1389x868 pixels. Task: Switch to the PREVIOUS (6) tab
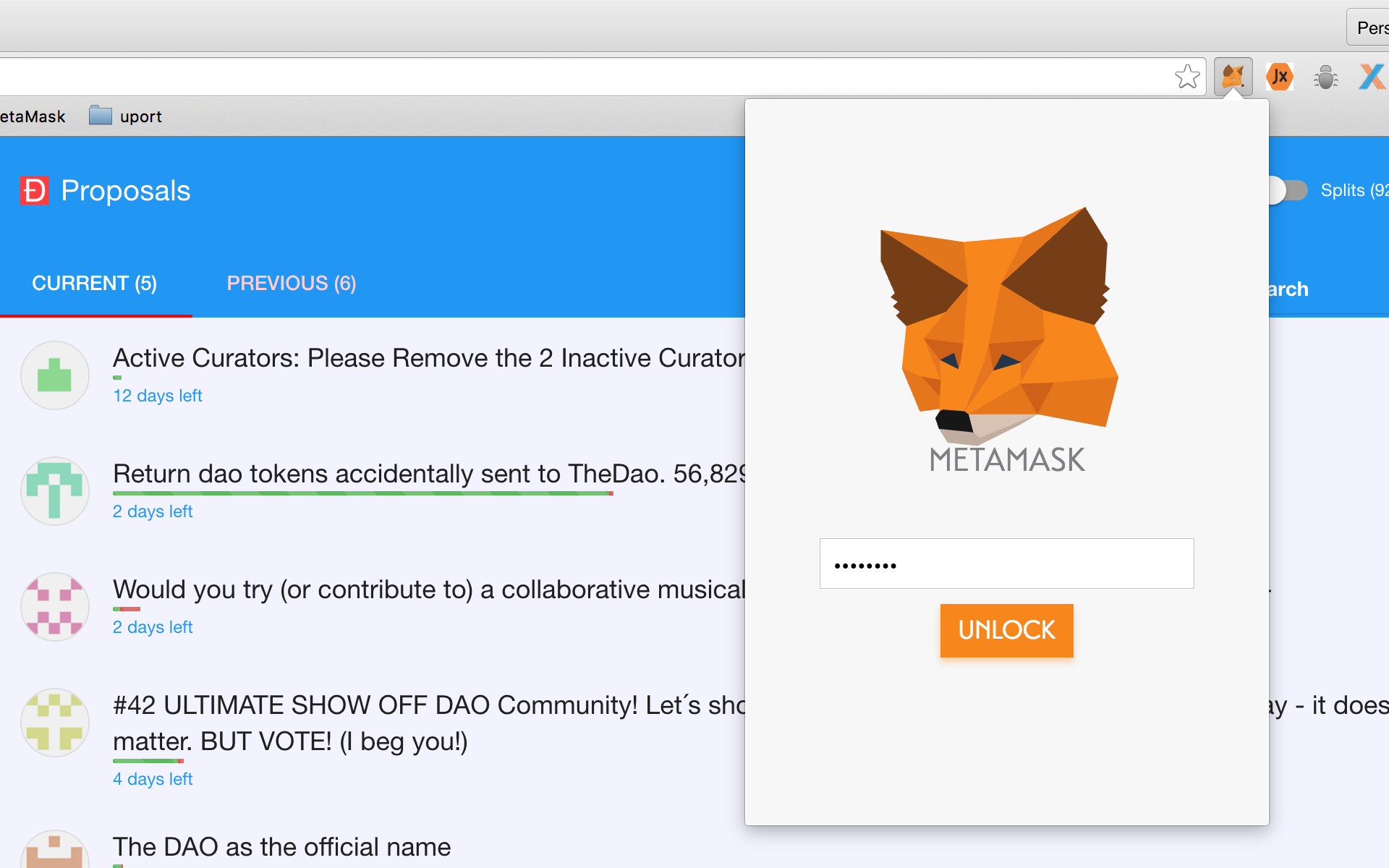coord(292,284)
